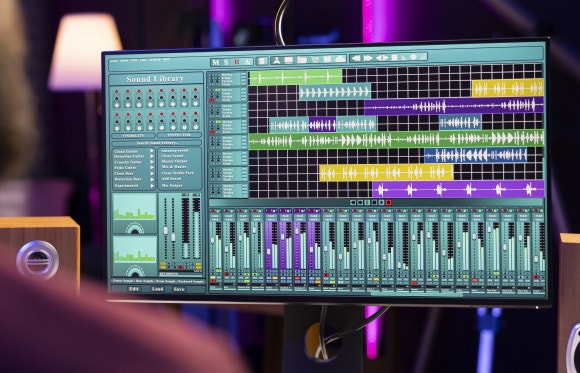The image size is (580, 373).
Task: Expand the Clean Bass category arrow
Action: coord(152,173)
